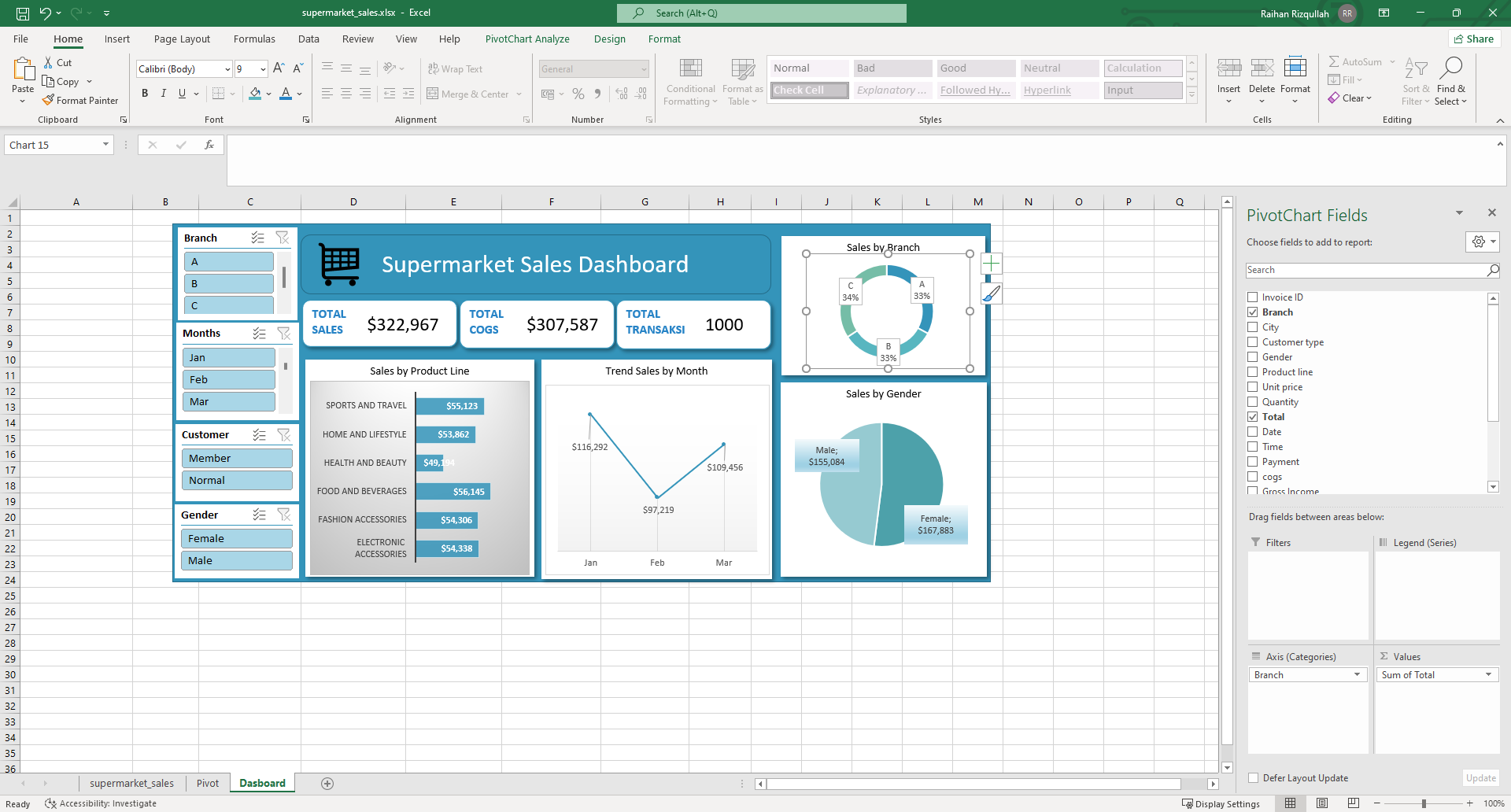Click the Update button in PivotChart Fields

point(1480,777)
